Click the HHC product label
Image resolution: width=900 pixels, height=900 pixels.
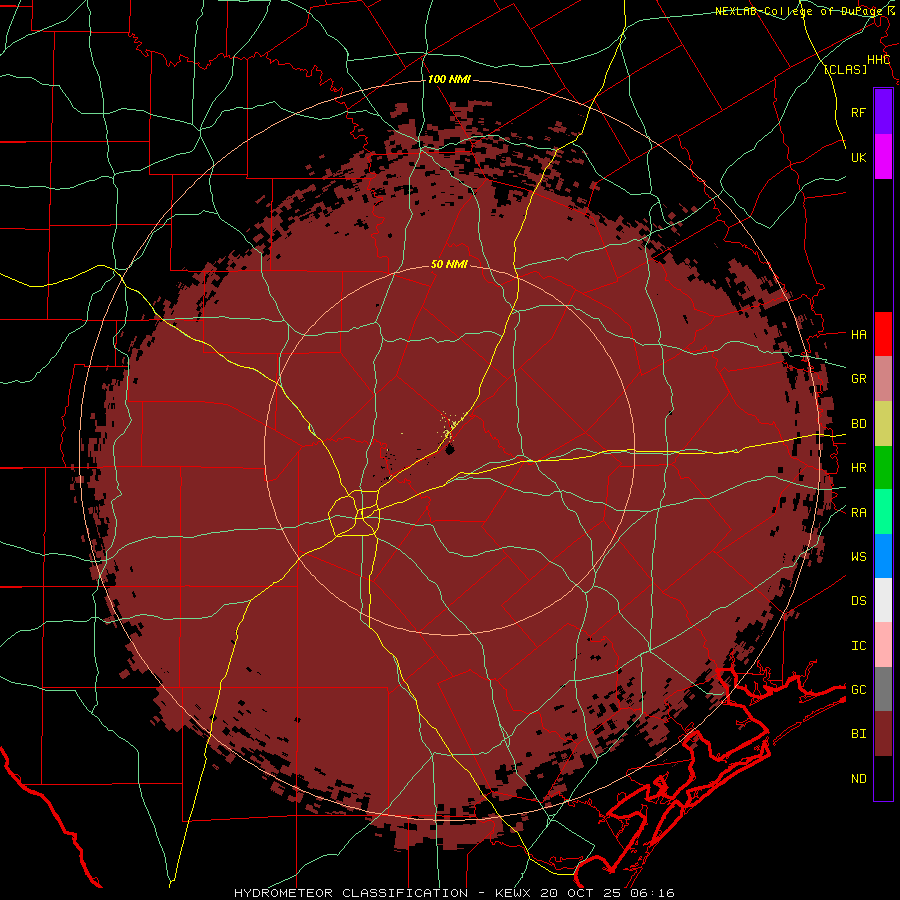(878, 60)
